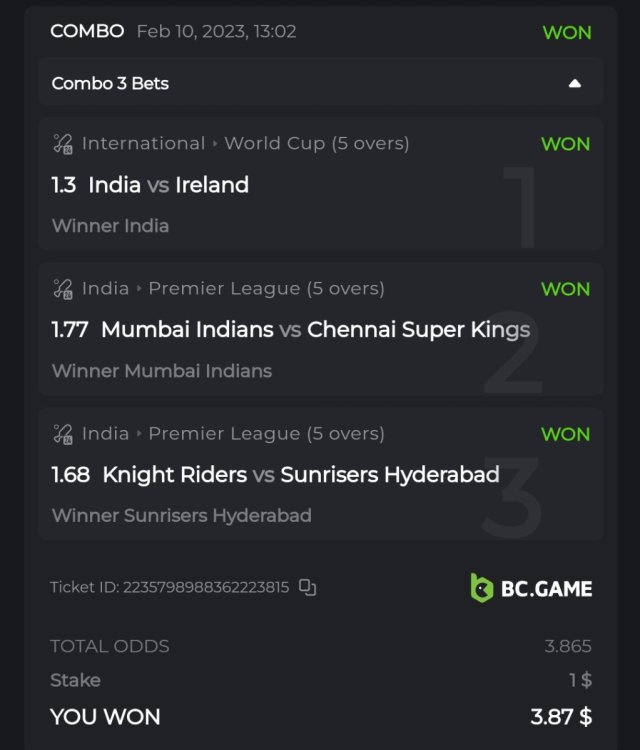The width and height of the screenshot is (640, 750).
Task: Click cricket icon beside International World Cup
Action: tap(62, 144)
